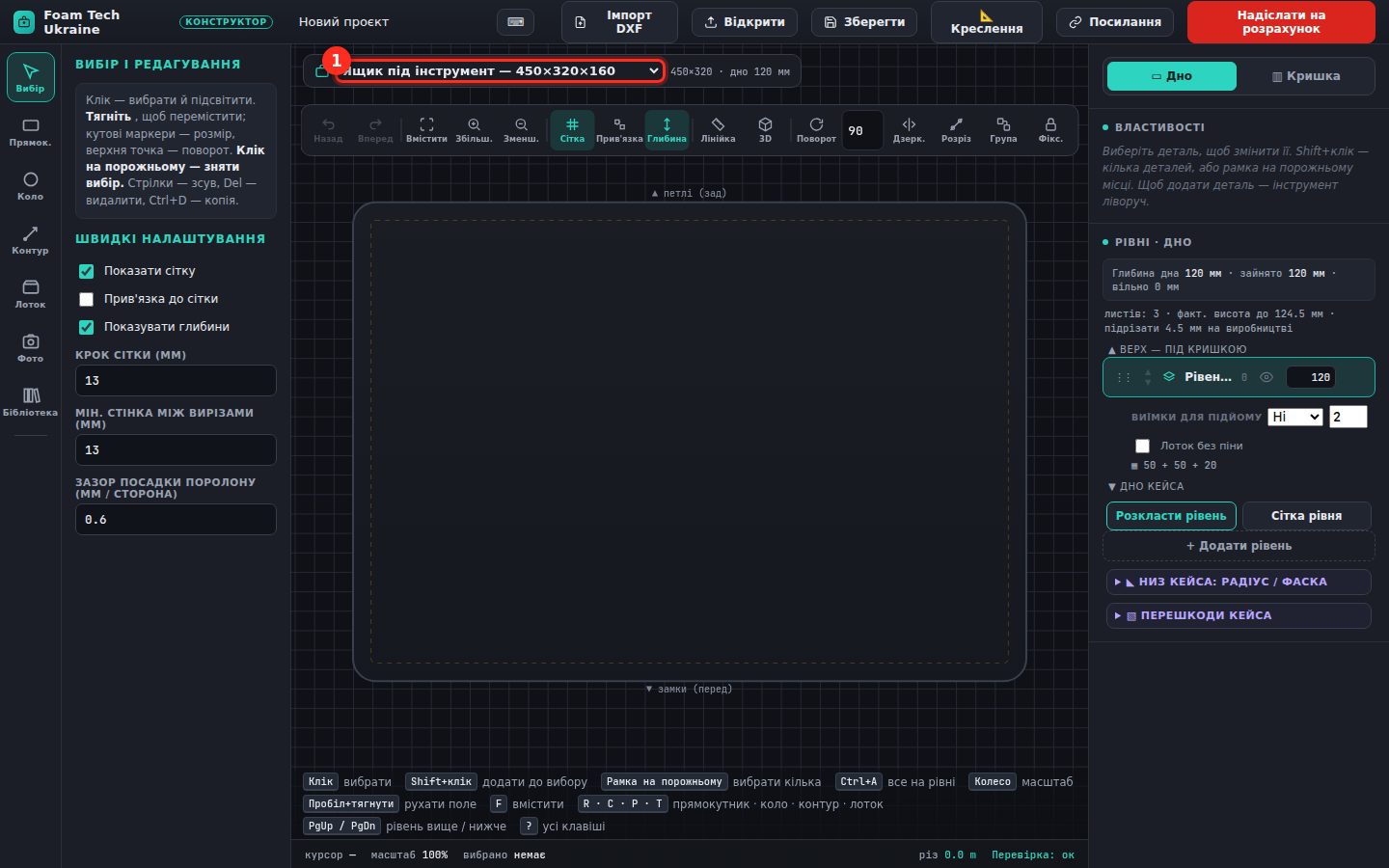Open the Розріз section view
Image resolution: width=1389 pixels, height=868 pixels.
tap(956, 130)
